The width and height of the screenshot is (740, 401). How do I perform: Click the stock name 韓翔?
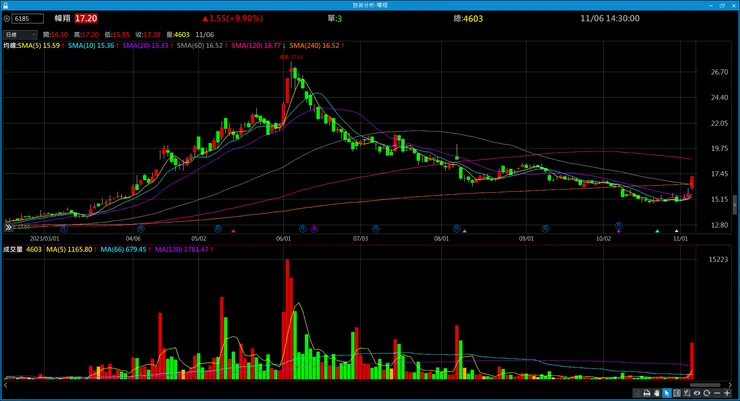point(62,18)
